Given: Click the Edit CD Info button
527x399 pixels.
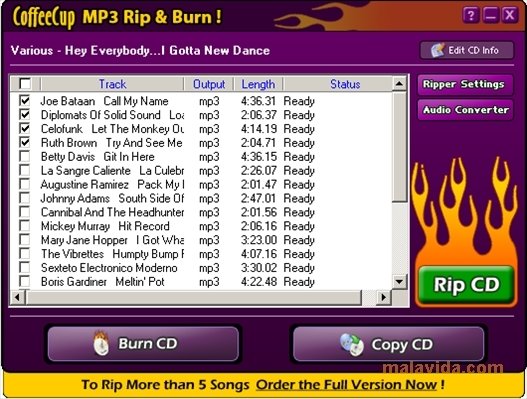Looking at the screenshot, I should click(x=467, y=50).
